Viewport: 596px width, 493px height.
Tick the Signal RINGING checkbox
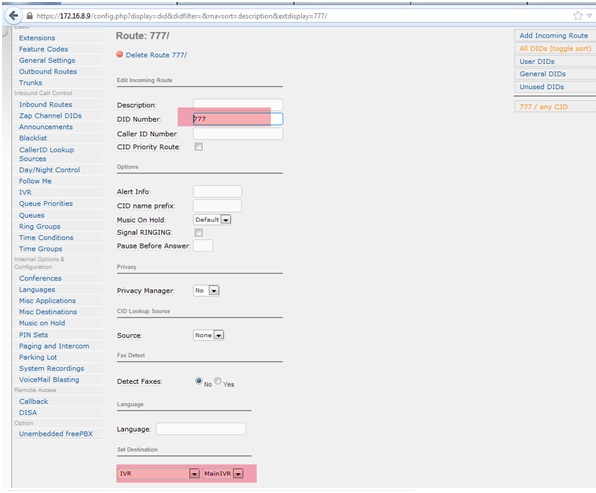(198, 232)
